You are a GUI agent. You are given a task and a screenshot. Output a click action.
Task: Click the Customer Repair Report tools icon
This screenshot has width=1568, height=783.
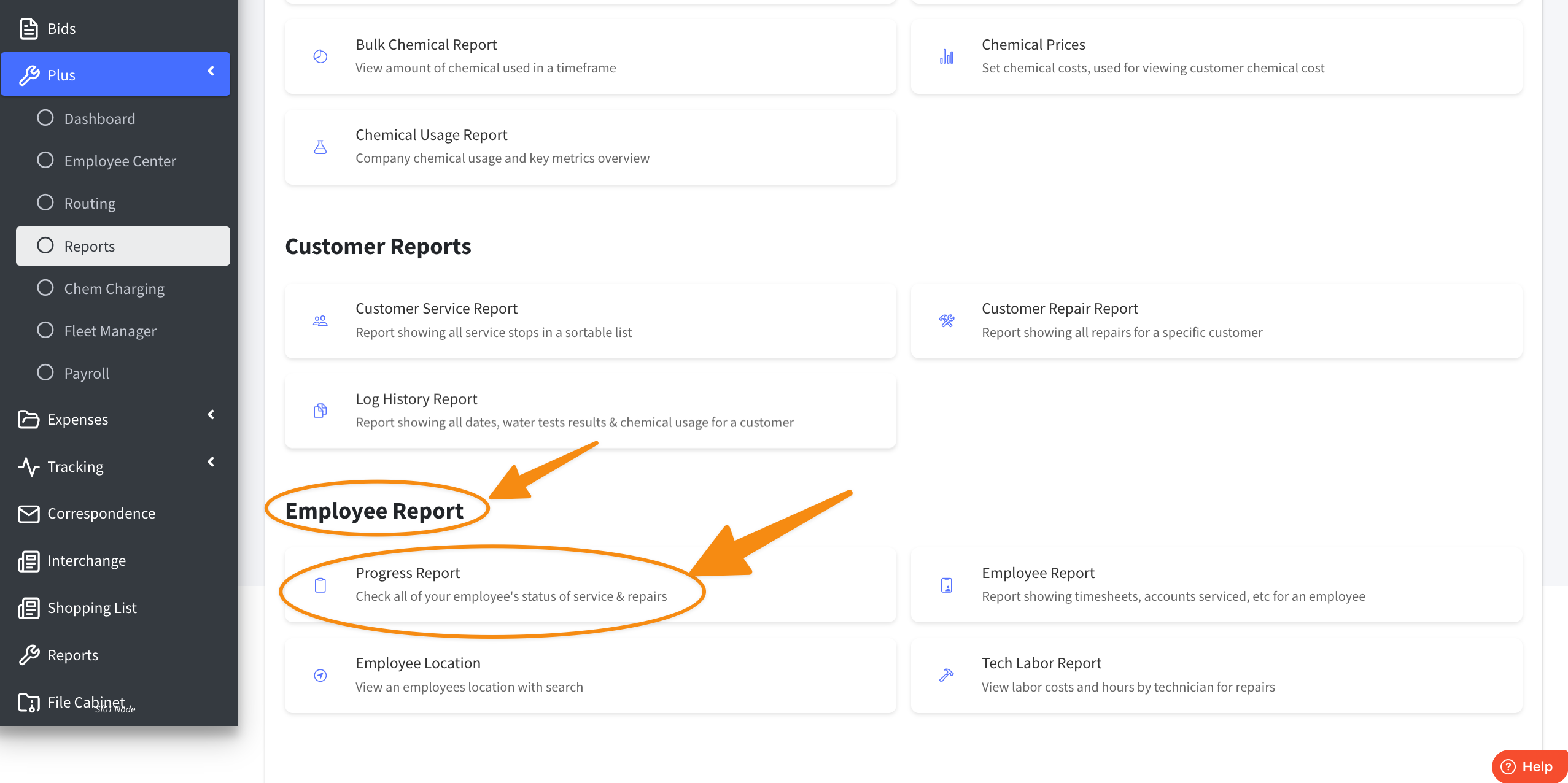[946, 320]
